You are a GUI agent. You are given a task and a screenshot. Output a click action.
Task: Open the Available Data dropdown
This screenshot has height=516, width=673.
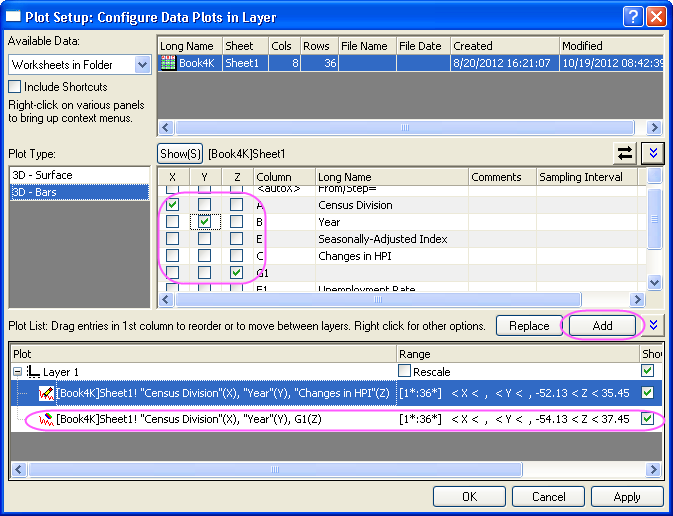(141, 64)
